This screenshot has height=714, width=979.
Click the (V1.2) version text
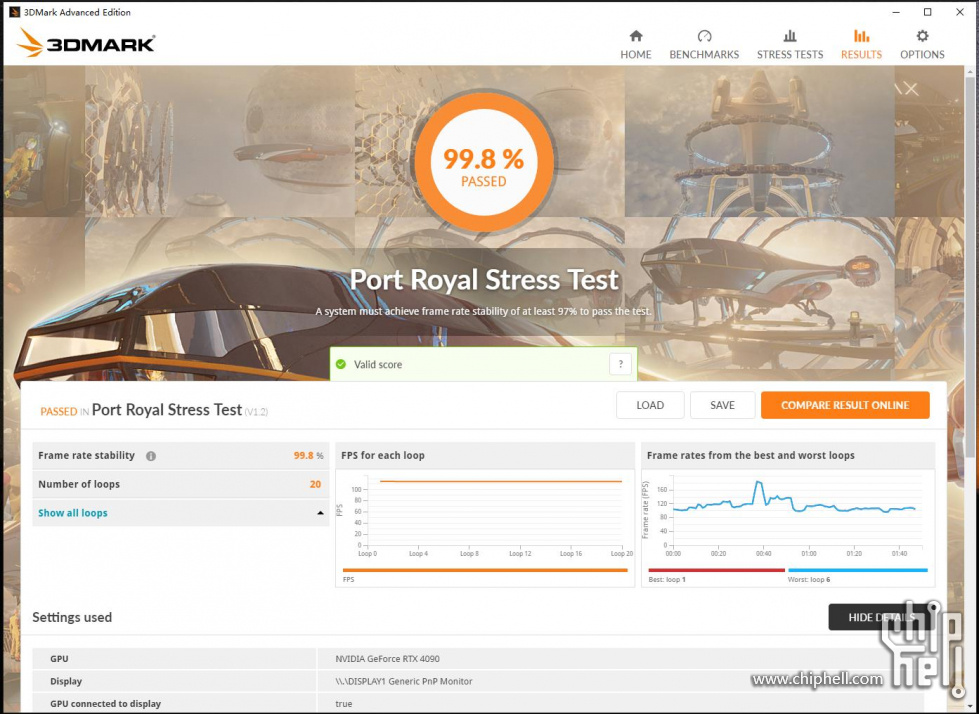[x=256, y=412]
